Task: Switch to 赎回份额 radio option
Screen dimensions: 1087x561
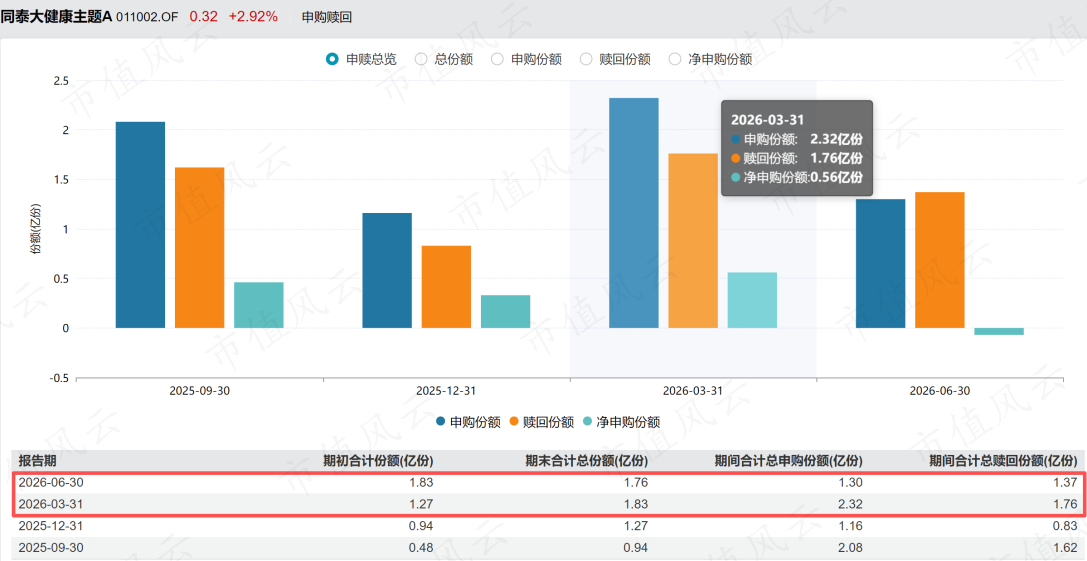Action: 586,59
